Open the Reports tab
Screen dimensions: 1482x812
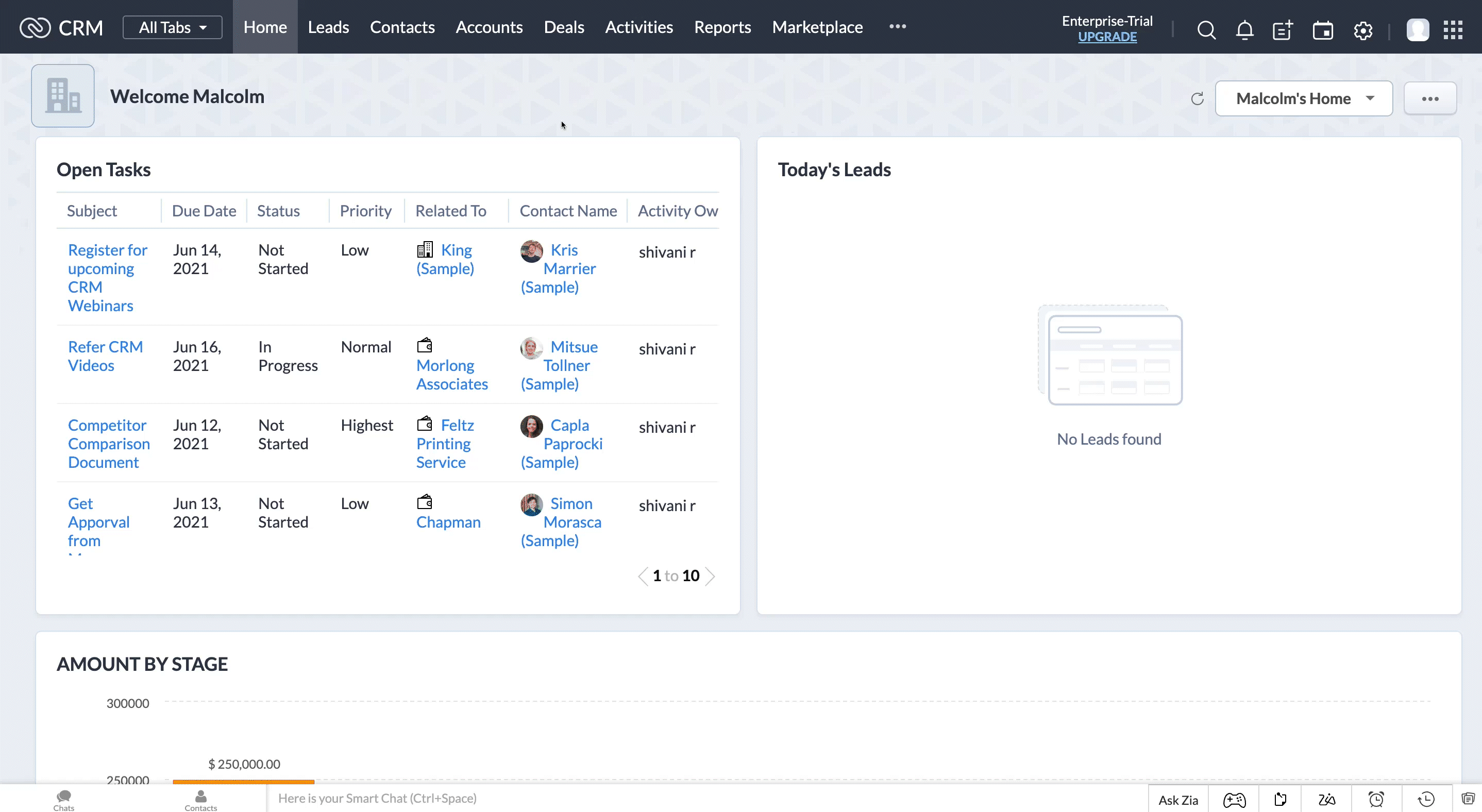coord(722,27)
